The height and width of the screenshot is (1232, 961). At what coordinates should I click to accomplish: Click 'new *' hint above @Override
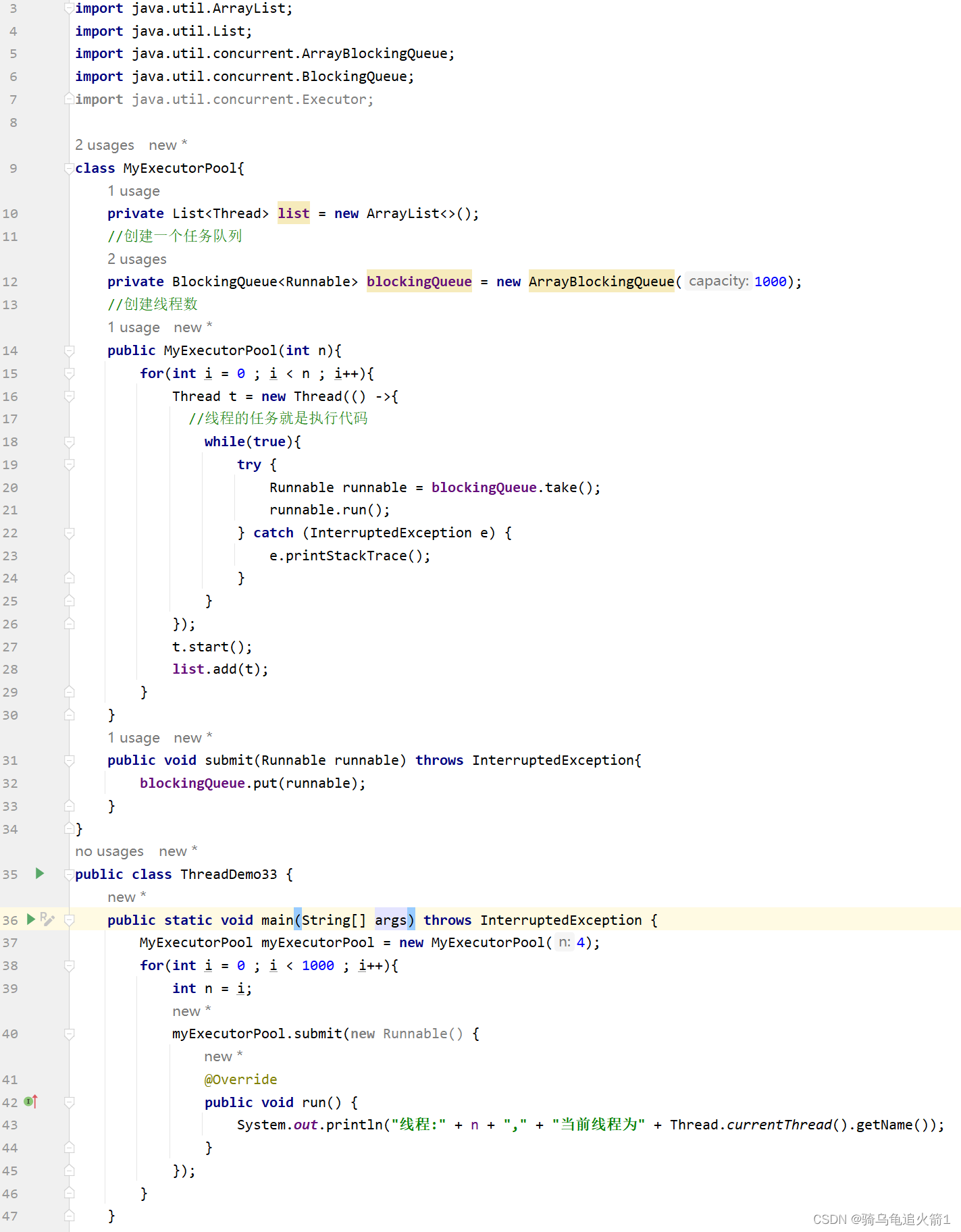tap(224, 1056)
